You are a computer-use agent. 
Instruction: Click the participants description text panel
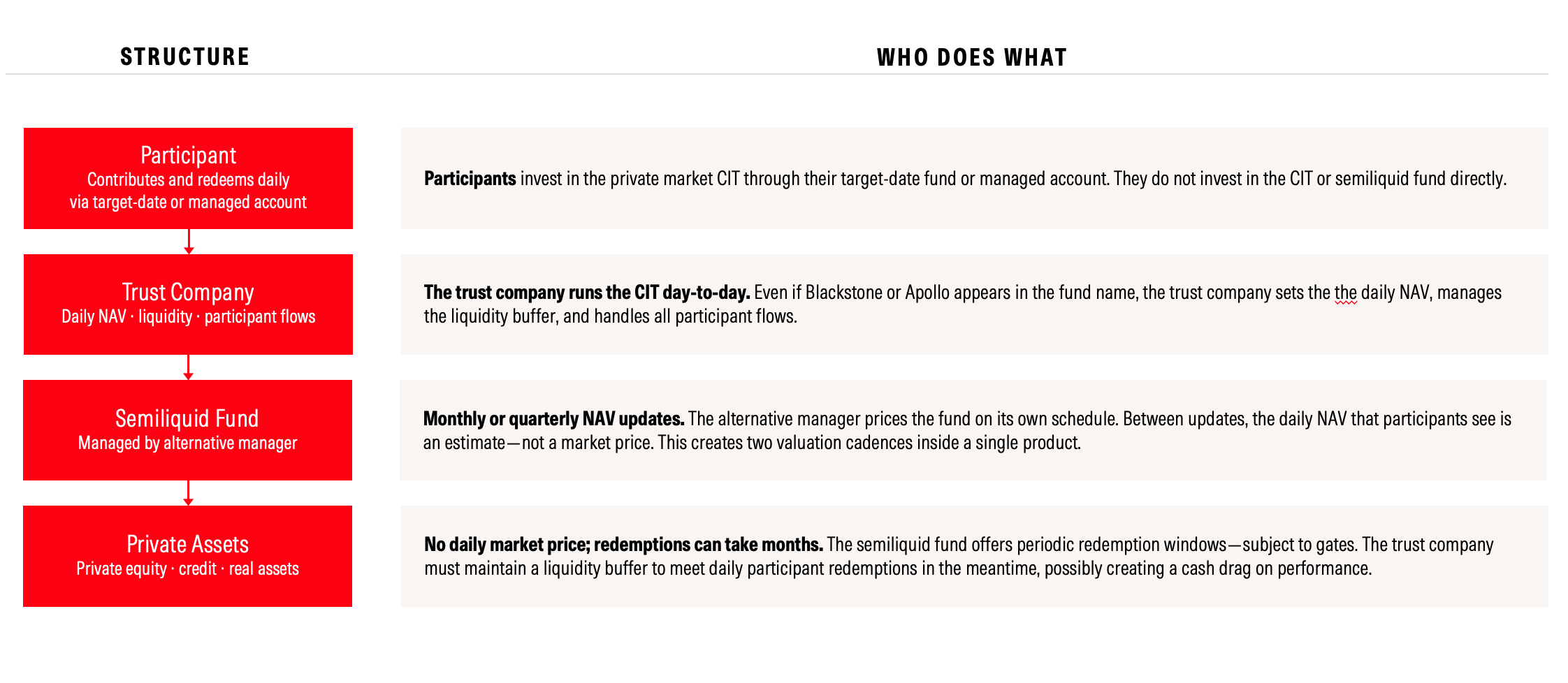[975, 178]
